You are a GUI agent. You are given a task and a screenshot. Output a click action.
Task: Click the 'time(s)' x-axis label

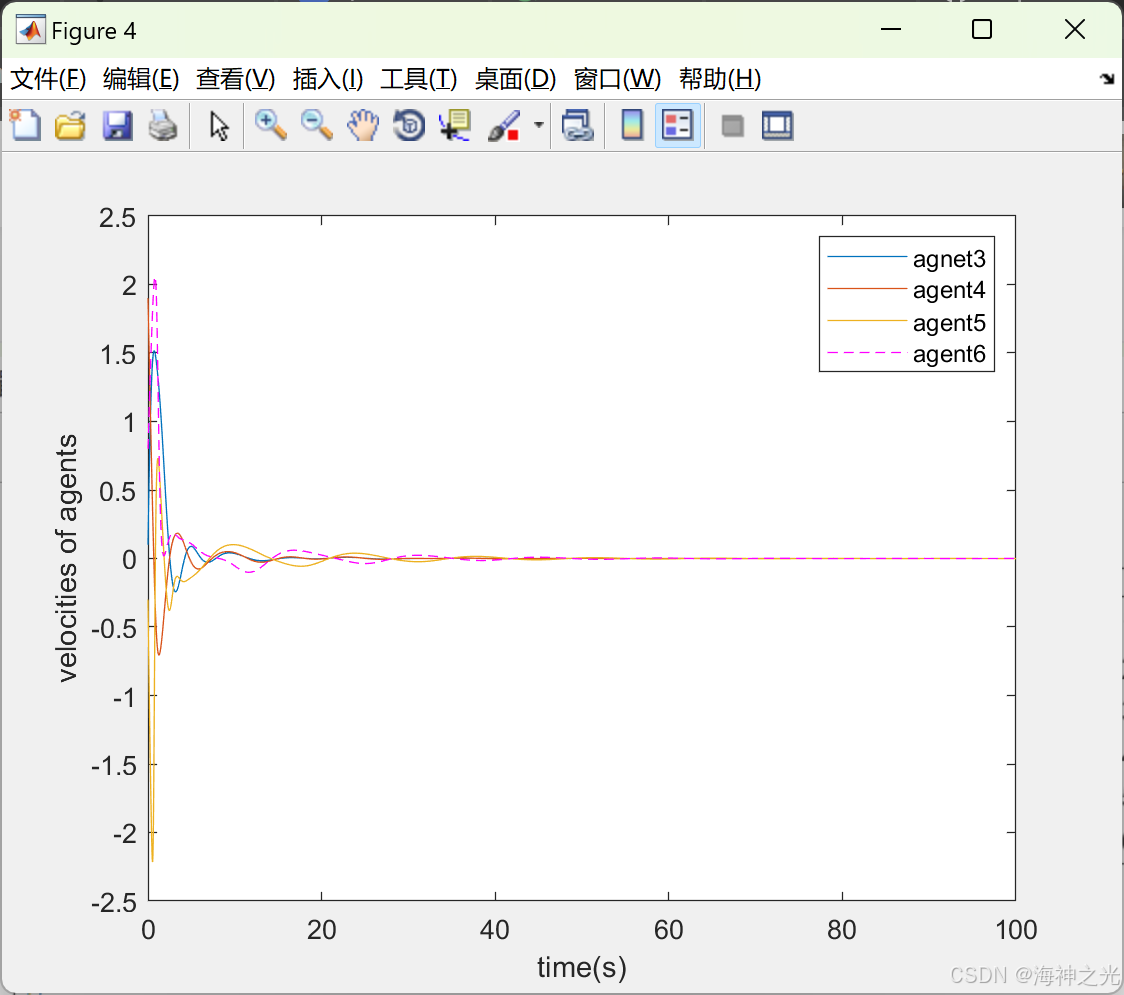point(581,968)
